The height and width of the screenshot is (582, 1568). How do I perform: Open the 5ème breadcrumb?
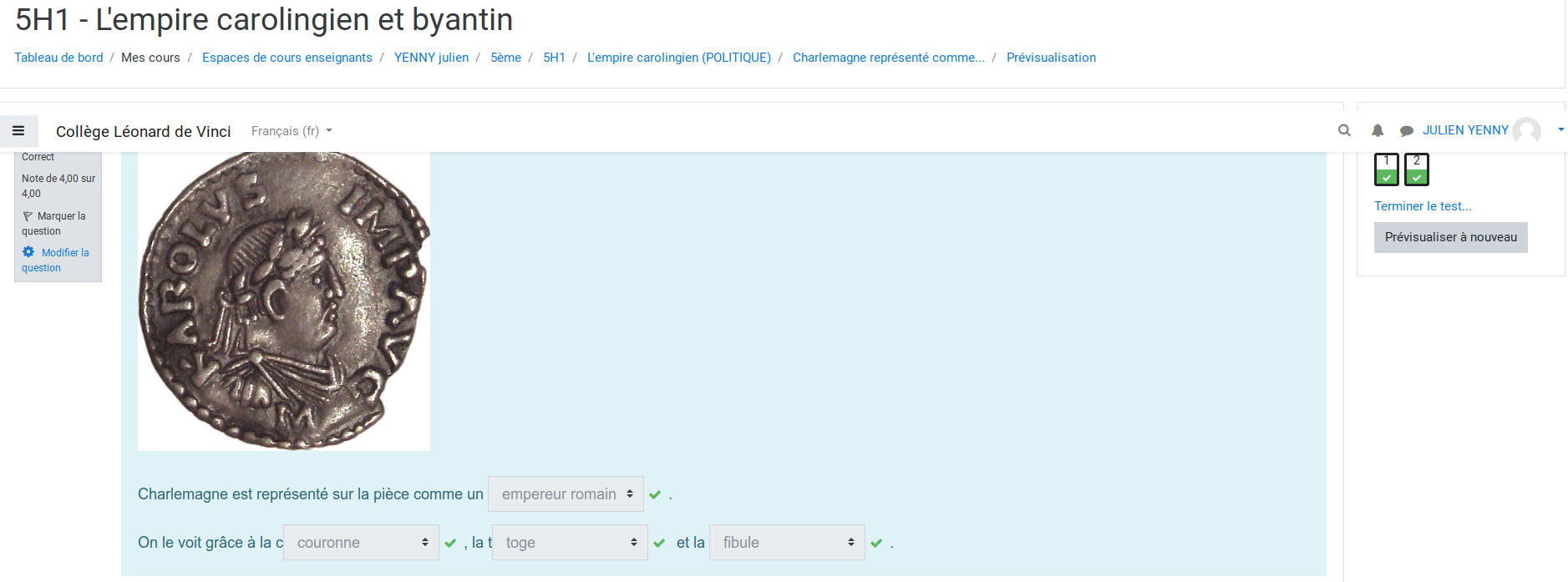[505, 58]
